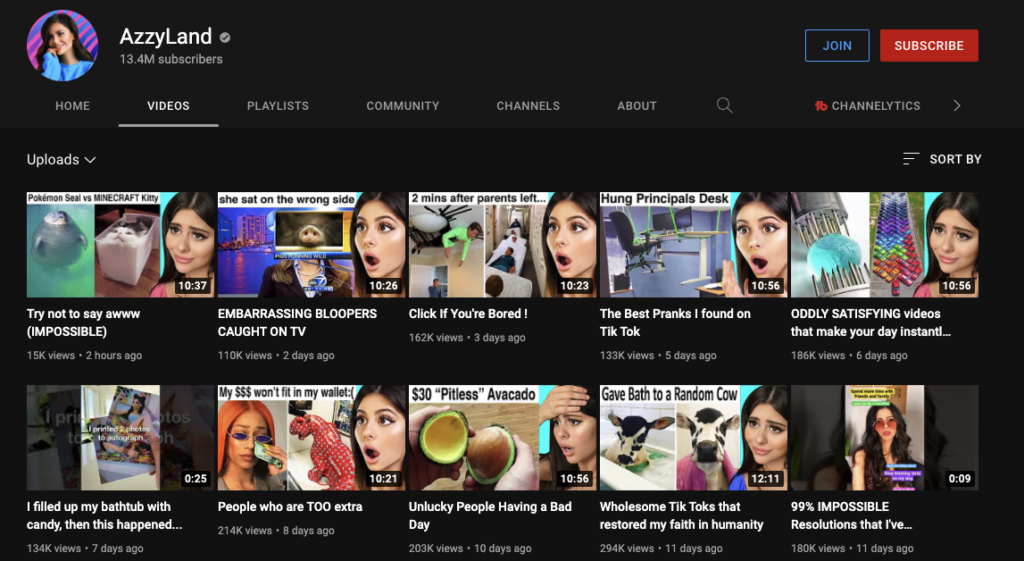Click the 10:26 duration badge
1024x561 pixels.
[383, 285]
